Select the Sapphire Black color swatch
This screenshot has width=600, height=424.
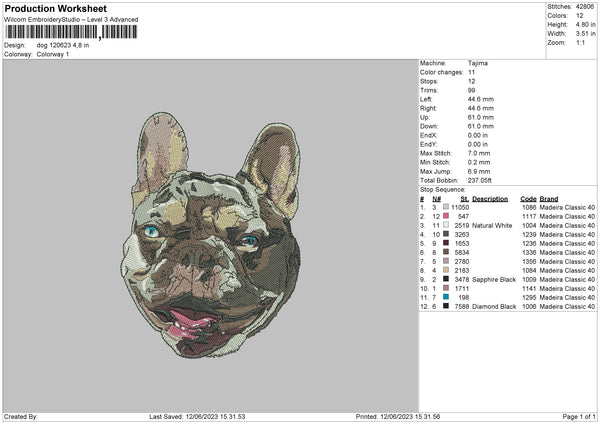[446, 279]
